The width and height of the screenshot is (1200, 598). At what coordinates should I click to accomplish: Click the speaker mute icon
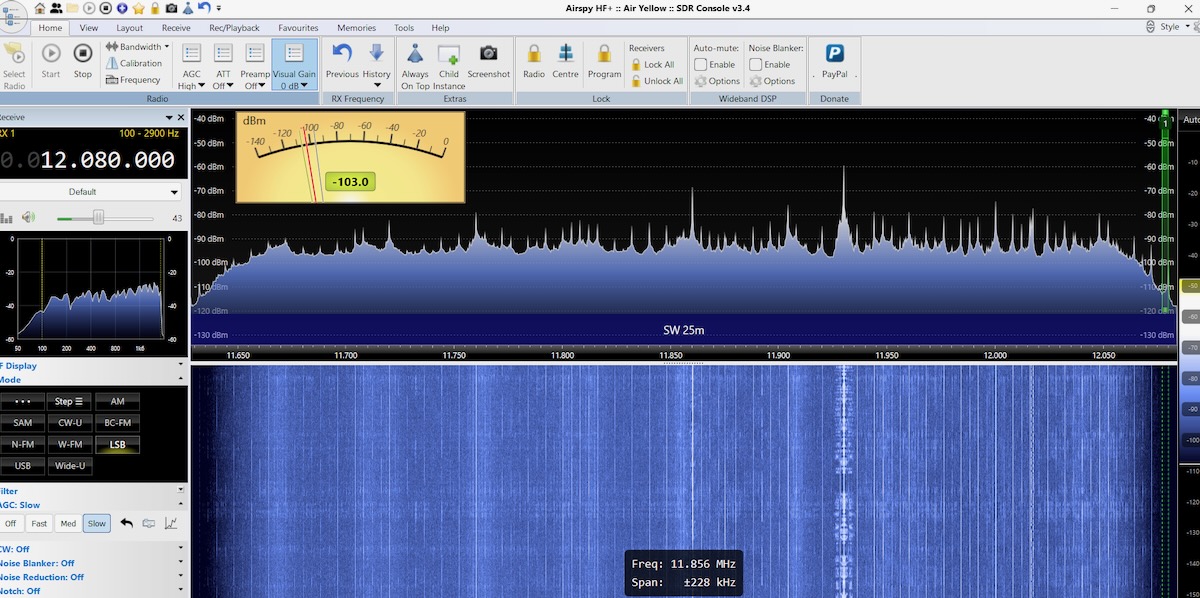pyautogui.click(x=28, y=218)
